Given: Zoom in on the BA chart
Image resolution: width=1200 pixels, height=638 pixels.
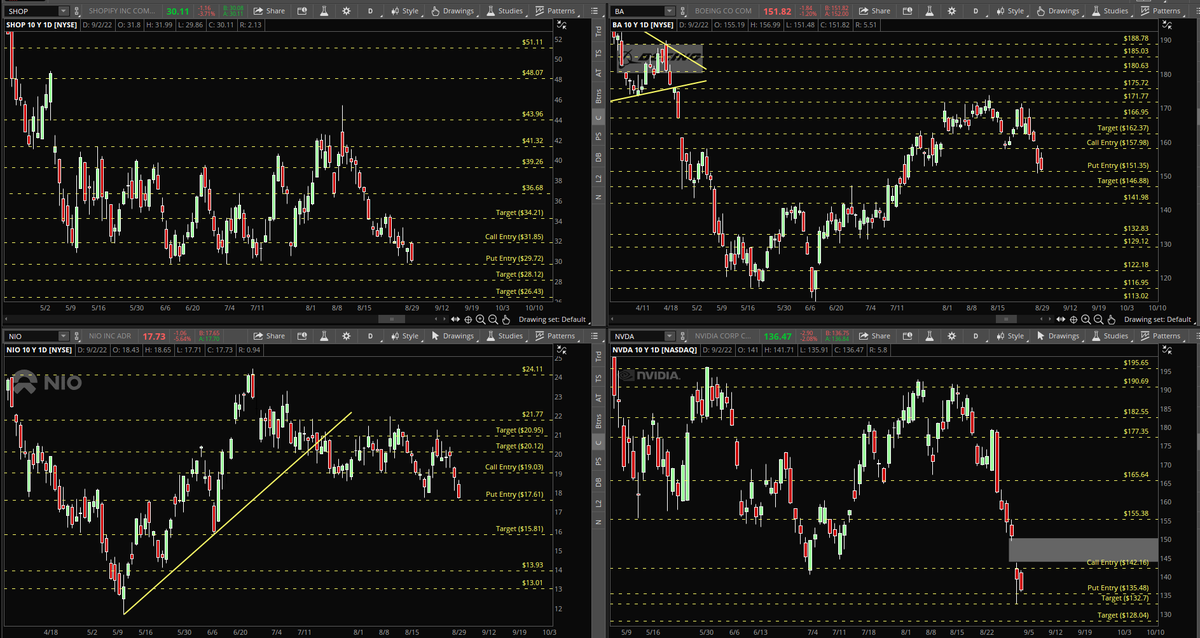Looking at the screenshot, I should pyautogui.click(x=1085, y=320).
